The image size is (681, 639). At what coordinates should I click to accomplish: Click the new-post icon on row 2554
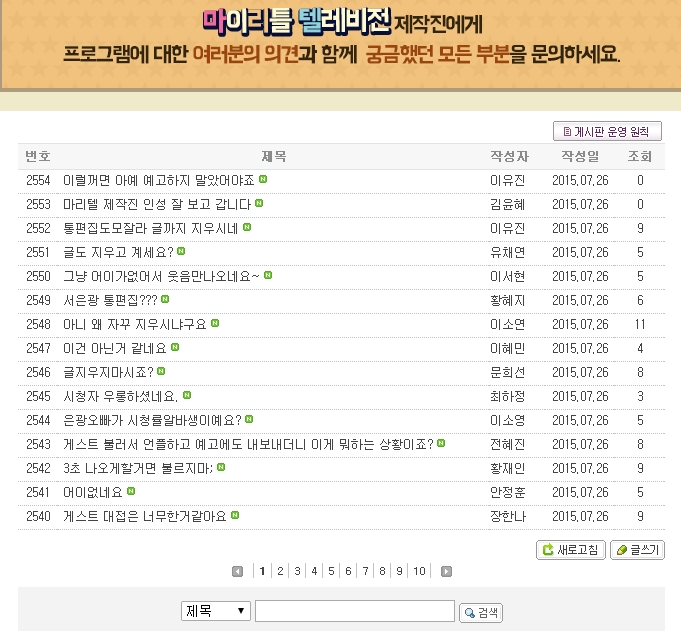pyautogui.click(x=263, y=179)
